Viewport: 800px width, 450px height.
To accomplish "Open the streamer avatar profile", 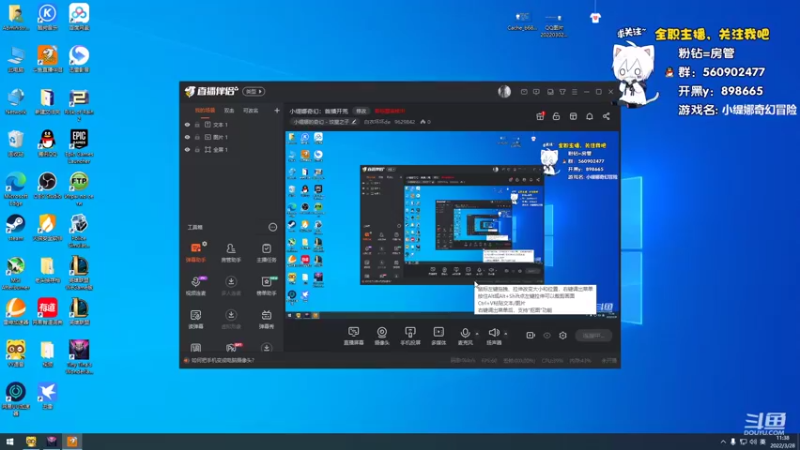I will coord(504,91).
